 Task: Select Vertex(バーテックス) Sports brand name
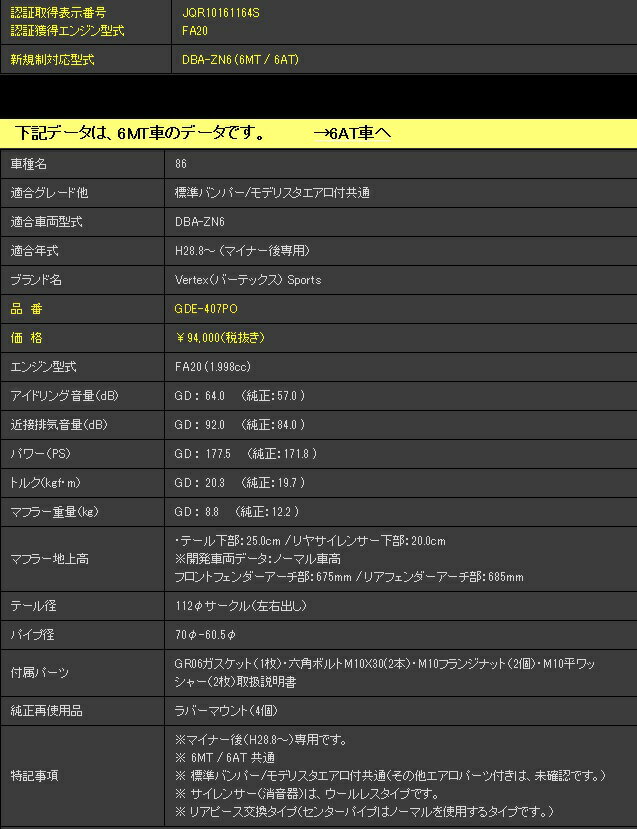(248, 280)
